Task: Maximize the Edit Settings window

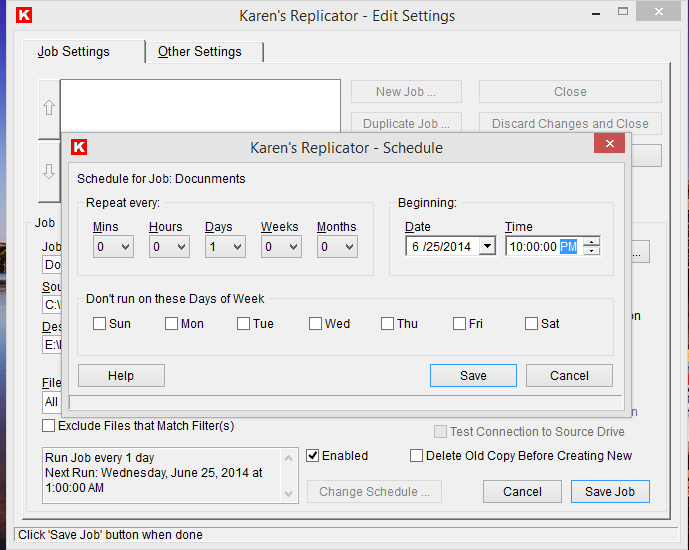Action: (623, 12)
